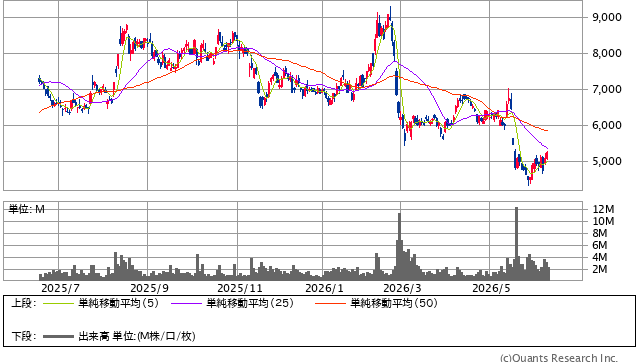Click the 4M volume axis label
Screen dimensions: 638x362
pyautogui.click(x=600, y=257)
